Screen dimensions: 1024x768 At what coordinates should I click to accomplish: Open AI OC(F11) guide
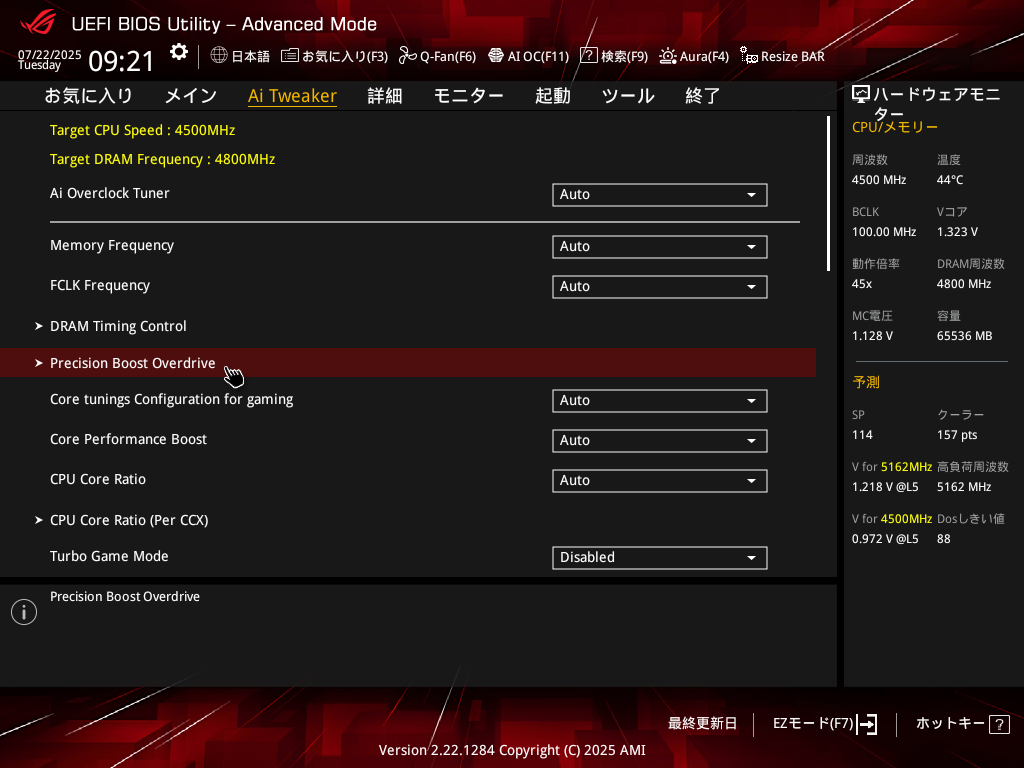(529, 56)
